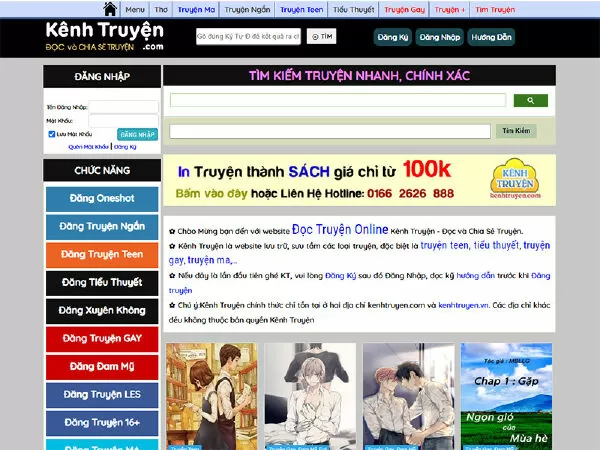Open the Truyện Ngắn menu item

coord(247,10)
